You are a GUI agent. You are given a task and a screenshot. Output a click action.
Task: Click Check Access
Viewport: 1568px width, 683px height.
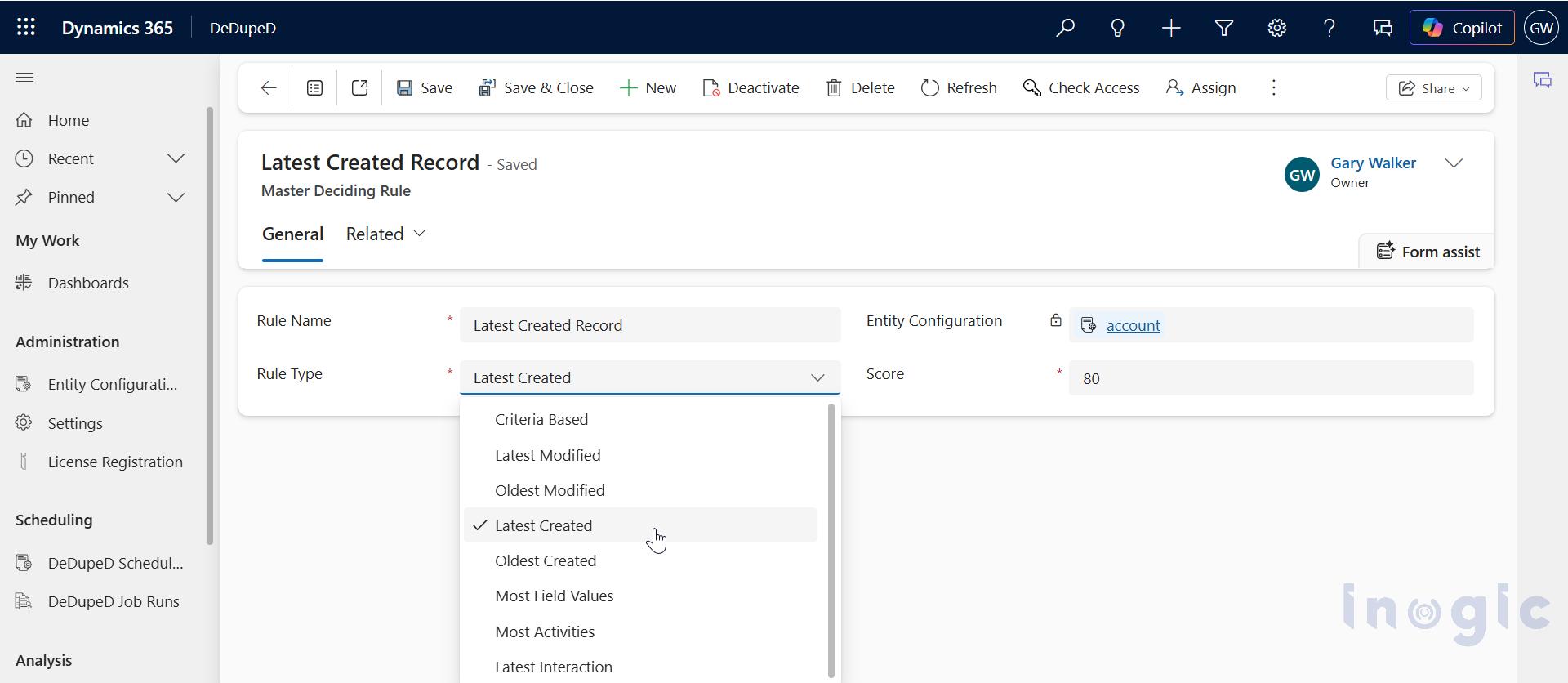1081,88
